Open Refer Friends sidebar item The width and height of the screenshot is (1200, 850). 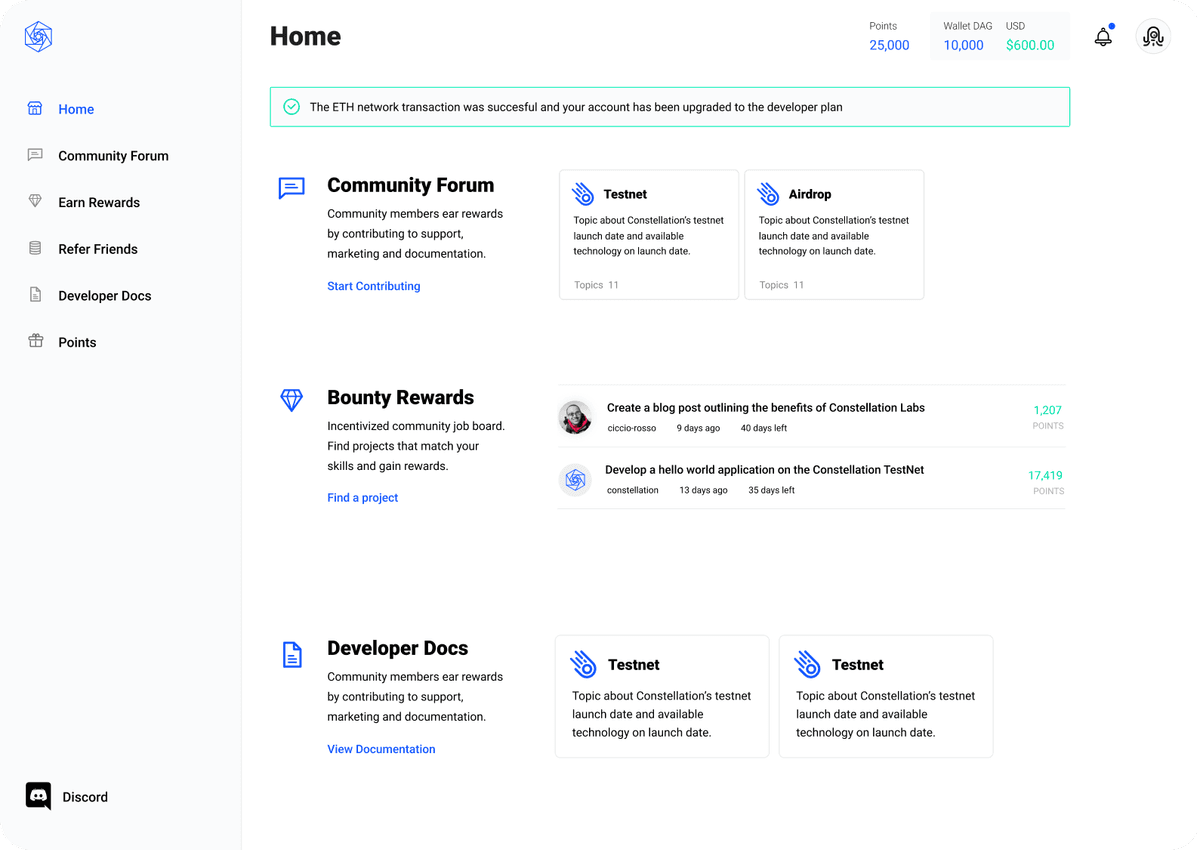[98, 249]
